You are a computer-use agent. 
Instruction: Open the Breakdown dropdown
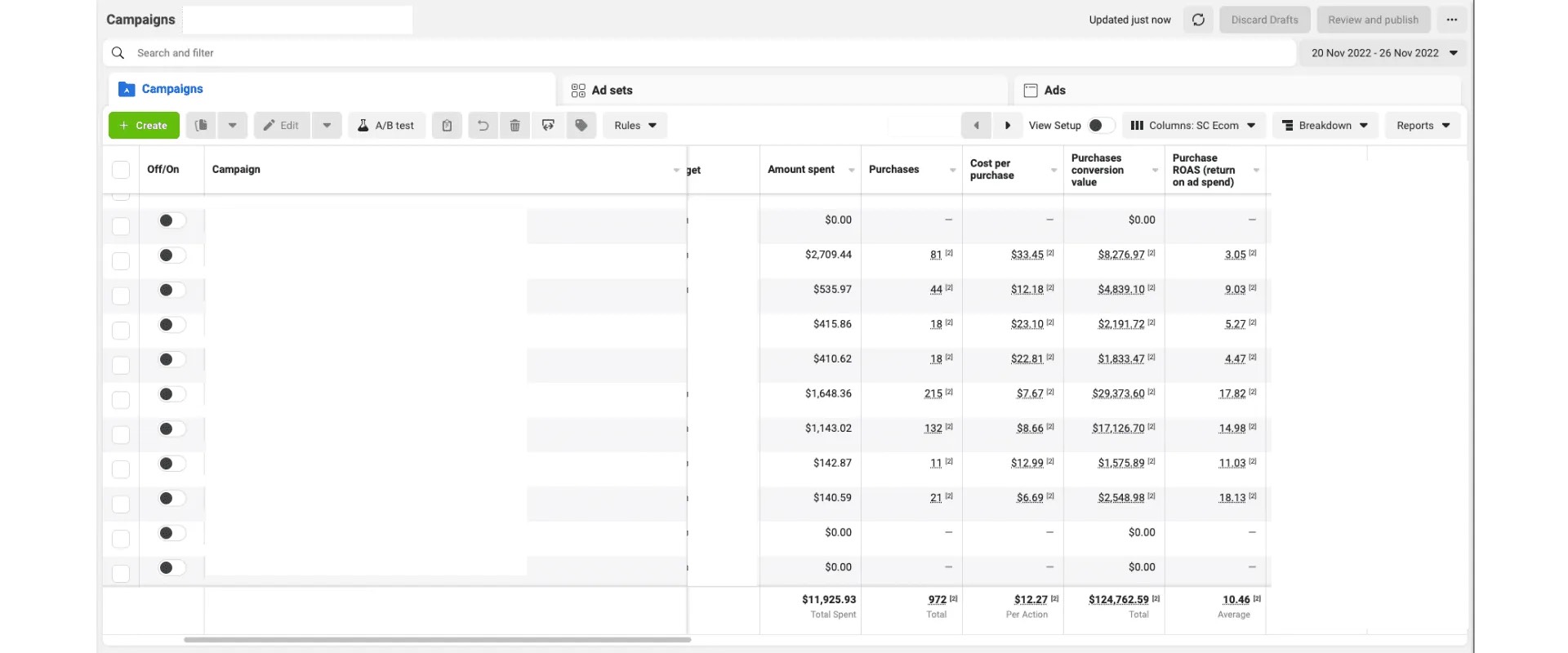pyautogui.click(x=1325, y=126)
